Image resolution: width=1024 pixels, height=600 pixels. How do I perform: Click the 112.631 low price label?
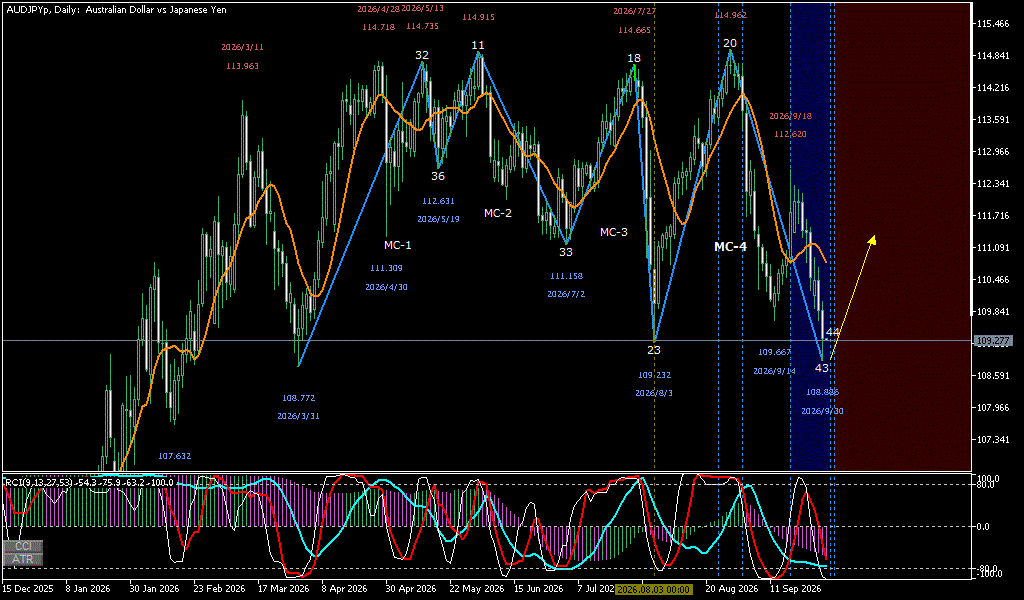pos(438,201)
